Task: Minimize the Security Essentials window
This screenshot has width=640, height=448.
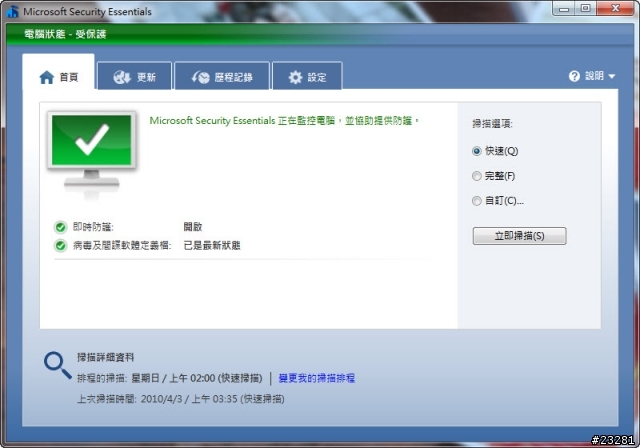Action: pos(564,9)
